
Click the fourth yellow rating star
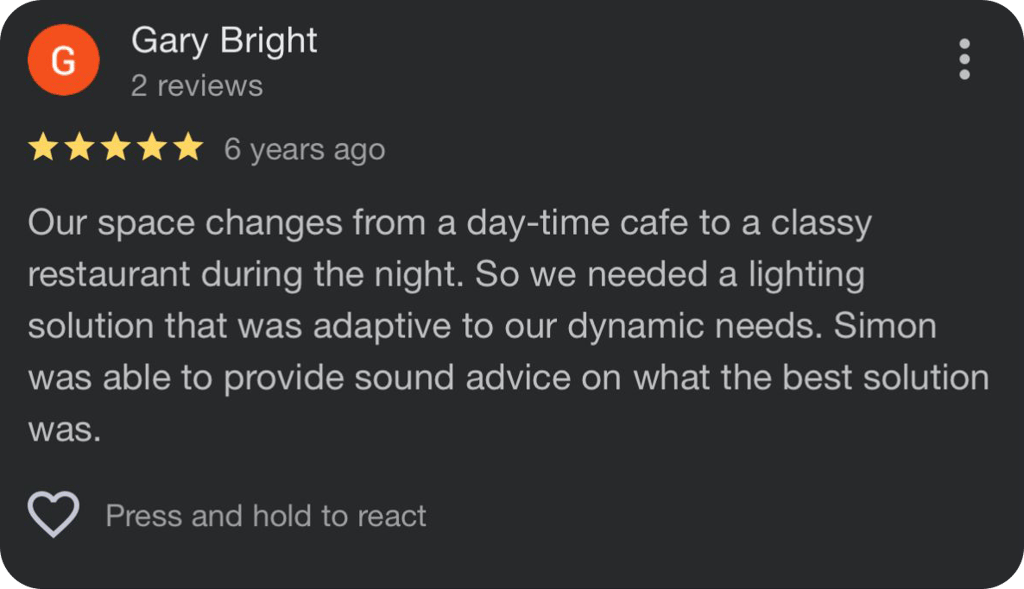click(x=151, y=149)
